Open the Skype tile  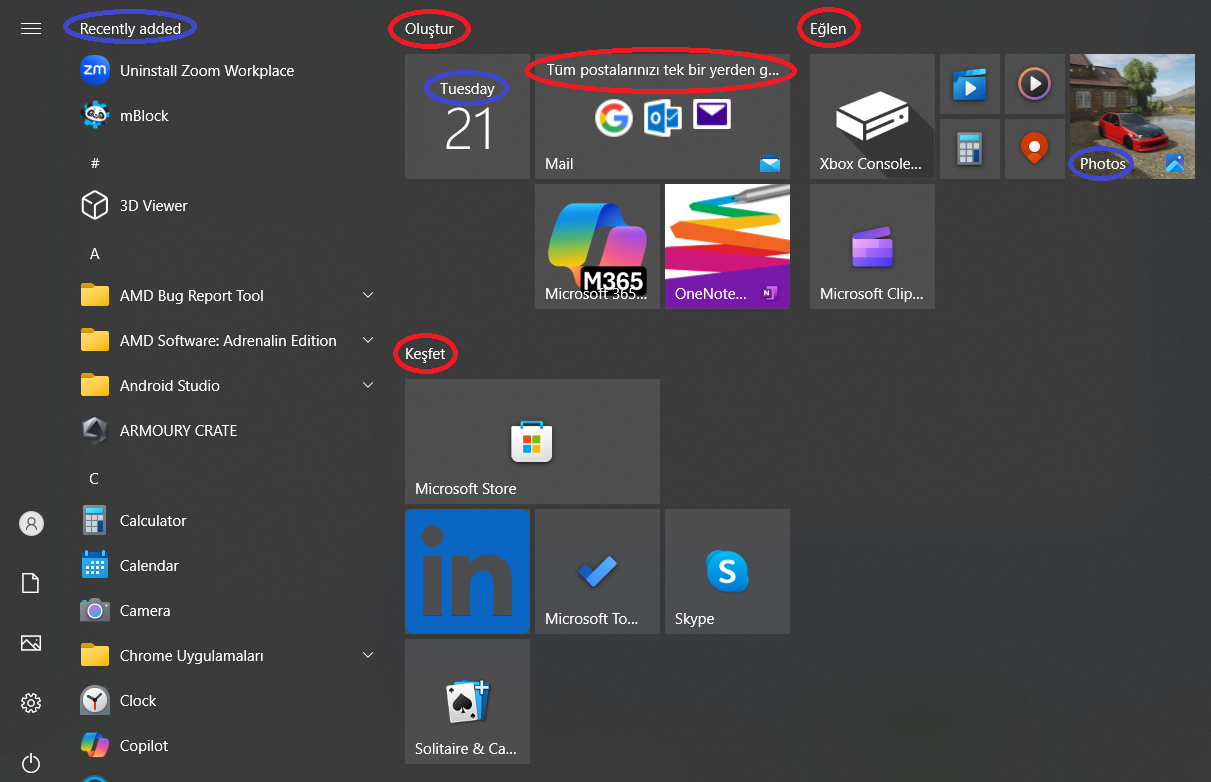(x=727, y=571)
